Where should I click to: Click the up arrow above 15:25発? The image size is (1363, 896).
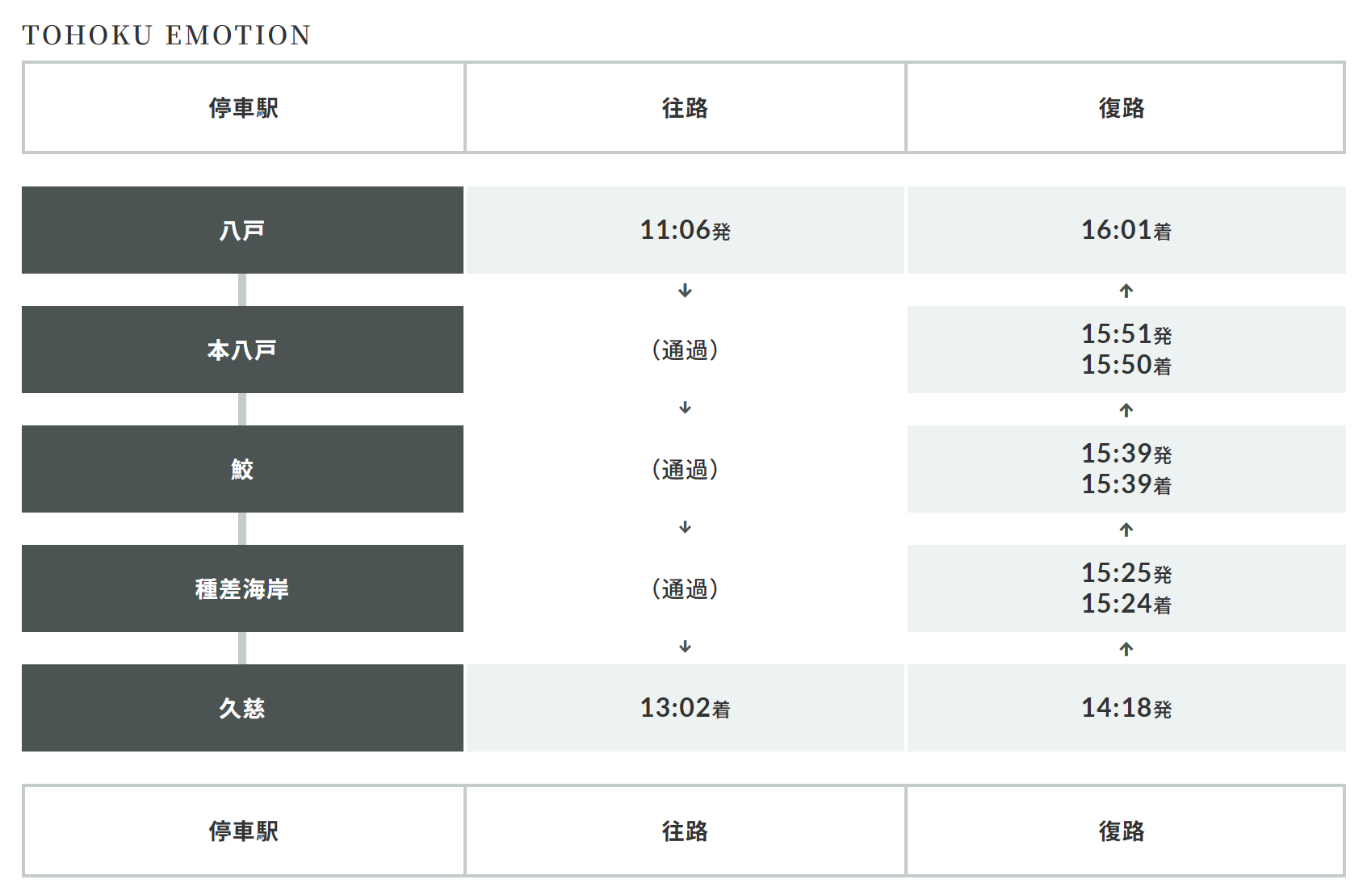[1126, 530]
